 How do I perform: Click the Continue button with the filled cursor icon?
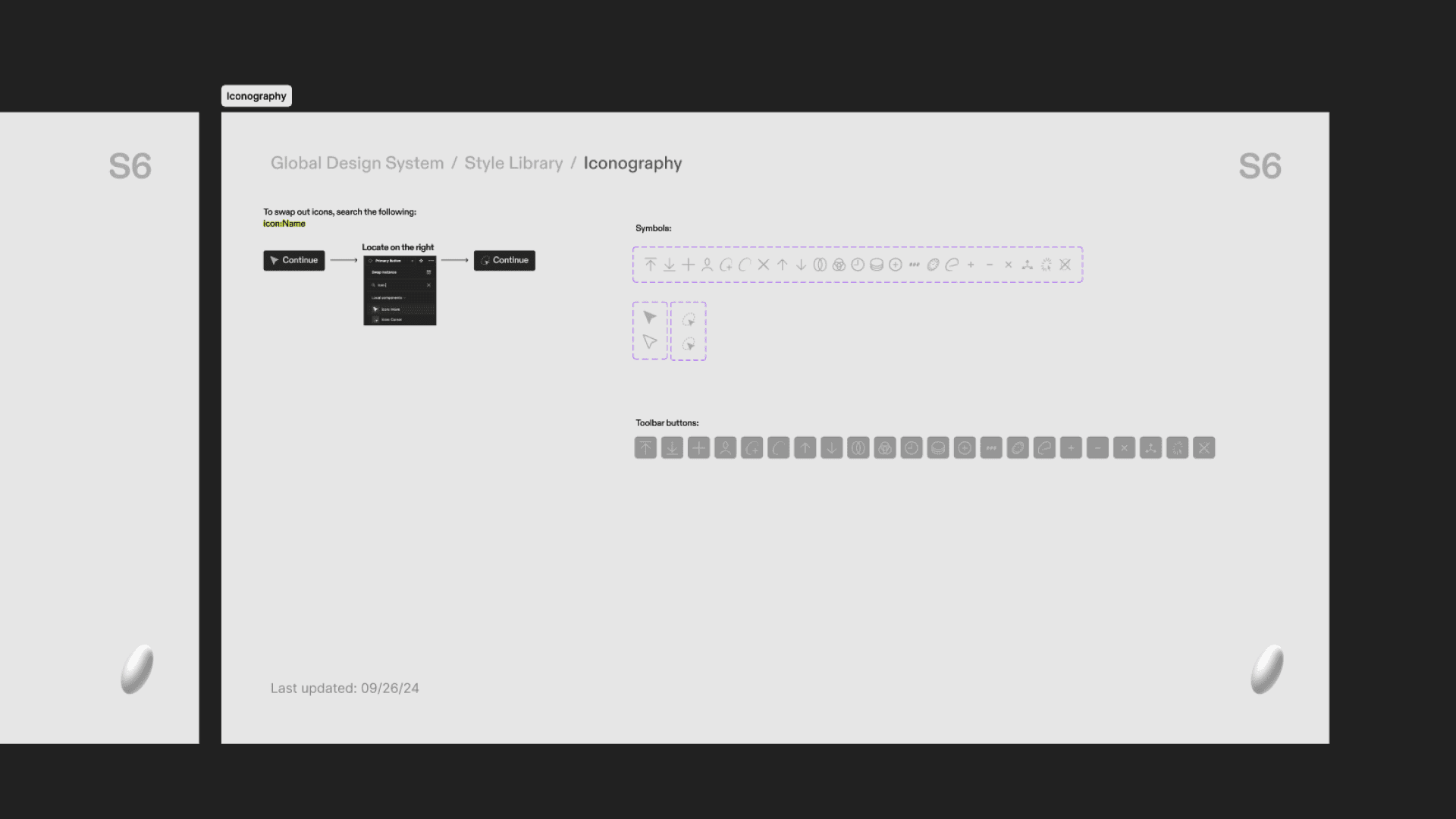[x=294, y=260]
